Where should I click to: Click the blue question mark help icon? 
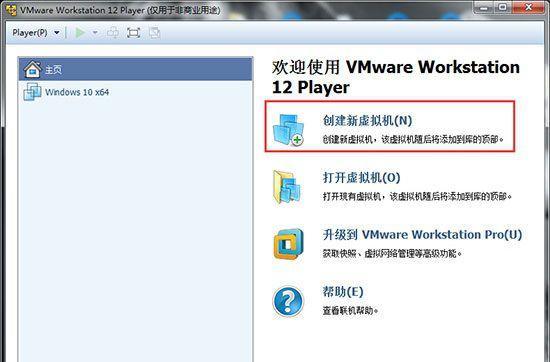(288, 301)
